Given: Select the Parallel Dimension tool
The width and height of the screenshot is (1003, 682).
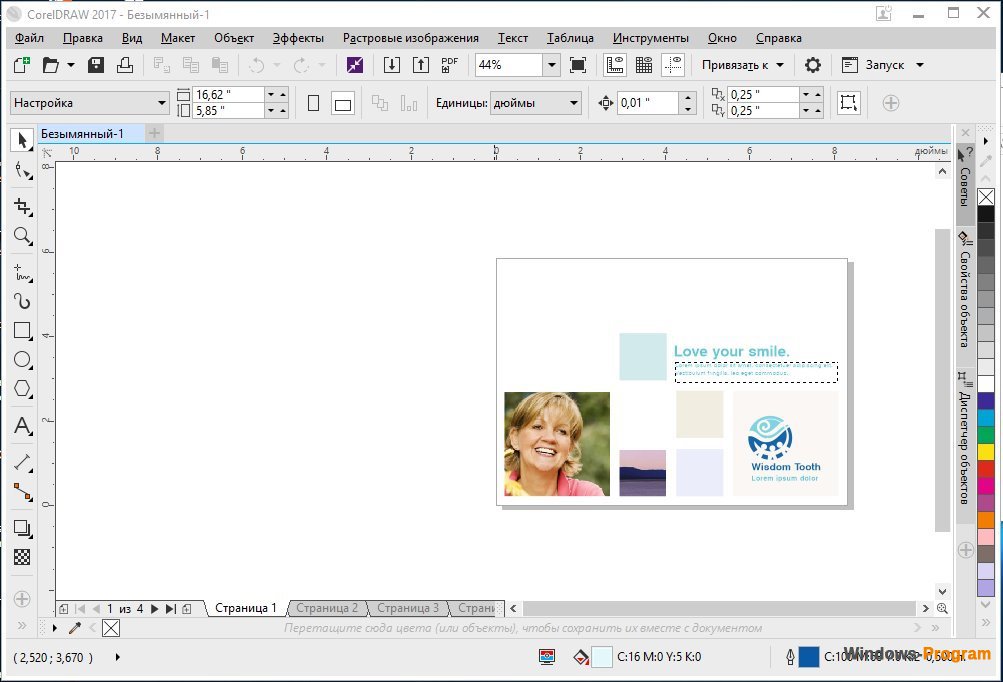Looking at the screenshot, I should pos(22,462).
